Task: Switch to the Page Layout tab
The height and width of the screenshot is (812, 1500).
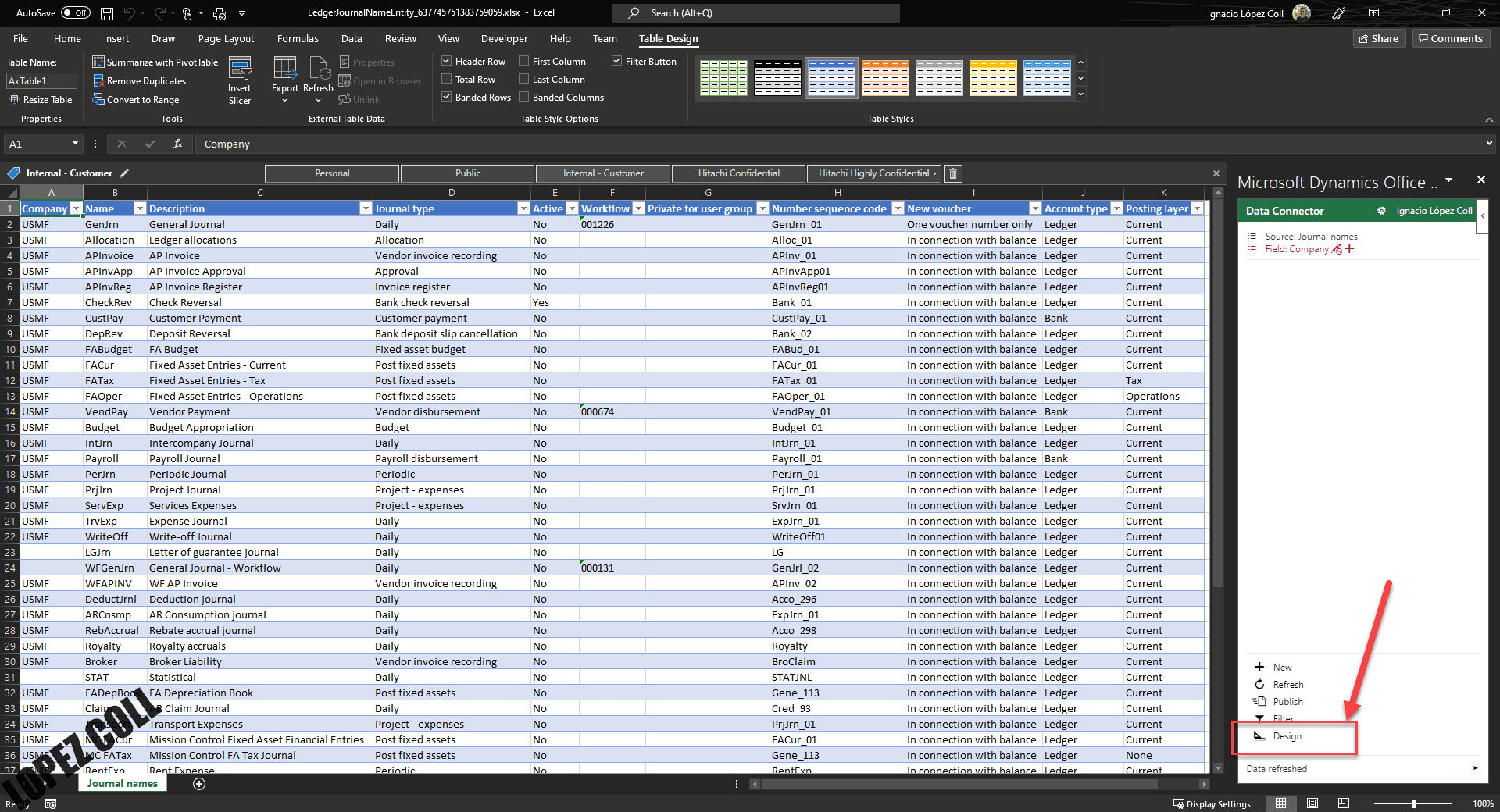Action: coord(226,39)
